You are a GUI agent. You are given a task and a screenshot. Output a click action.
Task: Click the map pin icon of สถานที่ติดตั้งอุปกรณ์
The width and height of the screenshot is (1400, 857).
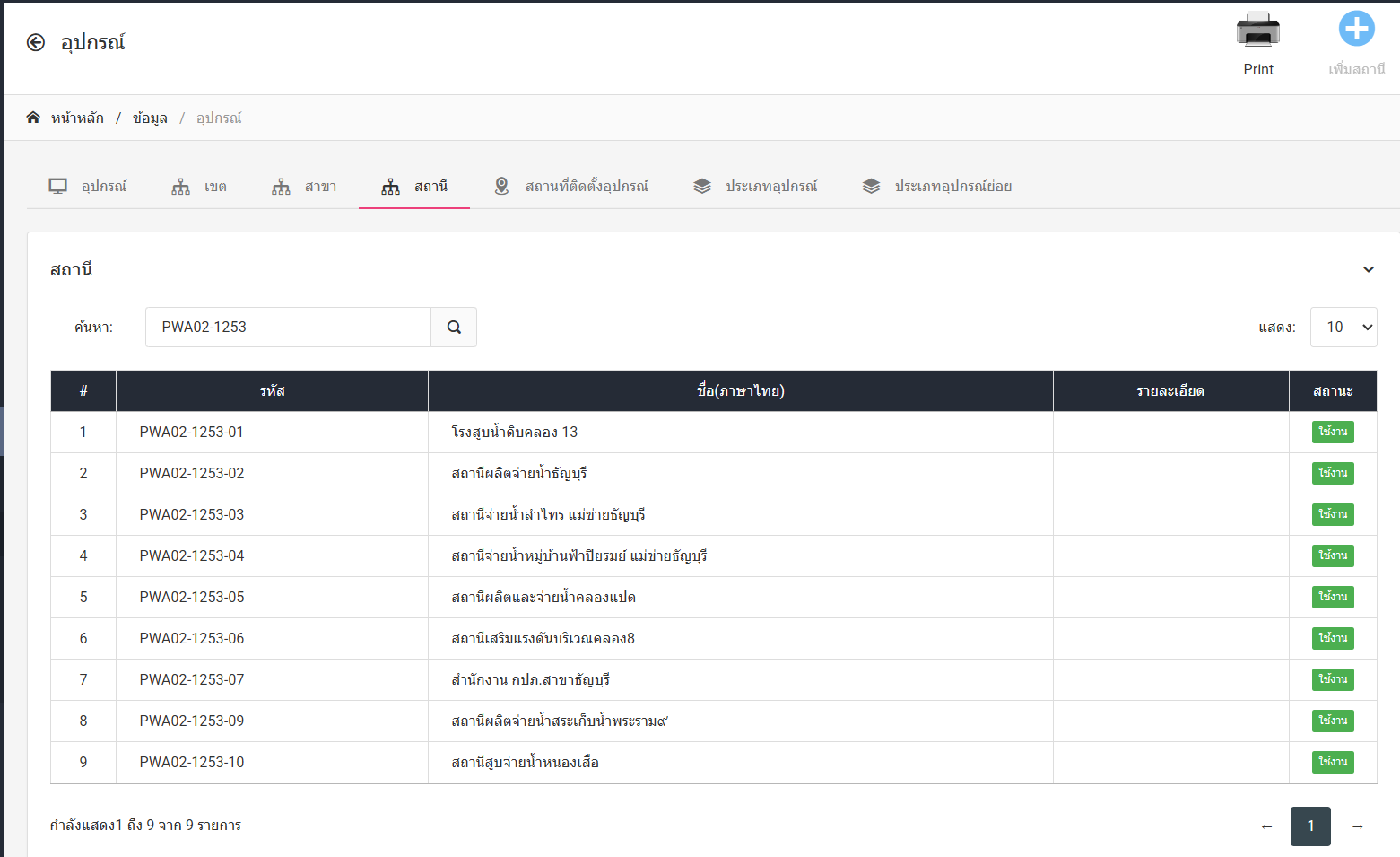click(502, 186)
